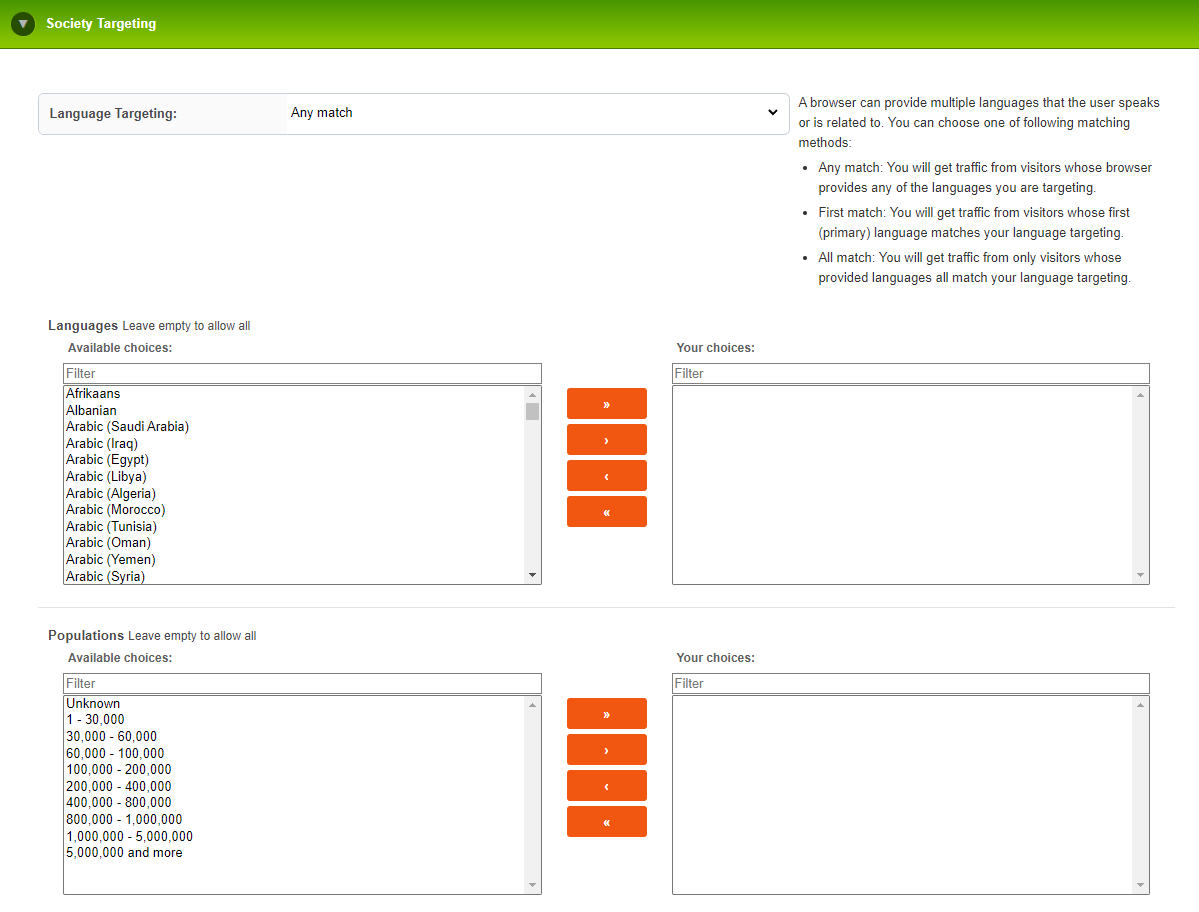Remove selected language with single left arrow

[x=606, y=475]
